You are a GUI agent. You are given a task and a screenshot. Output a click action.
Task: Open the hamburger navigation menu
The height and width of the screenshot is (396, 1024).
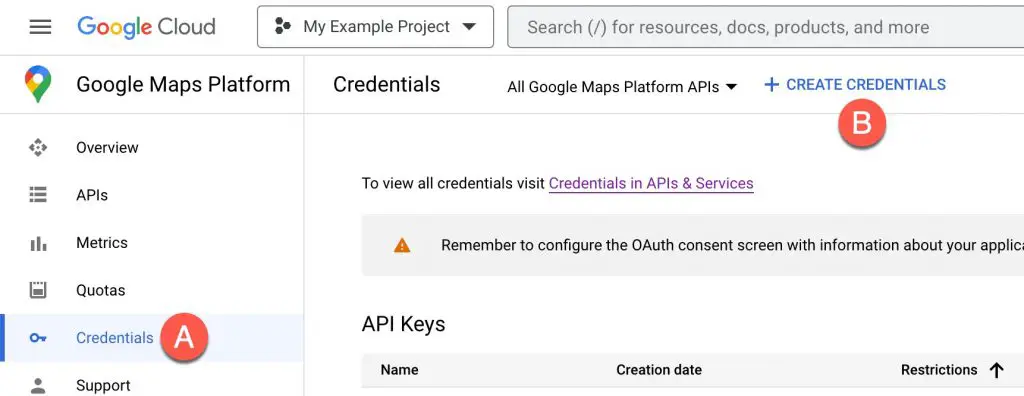coord(40,27)
